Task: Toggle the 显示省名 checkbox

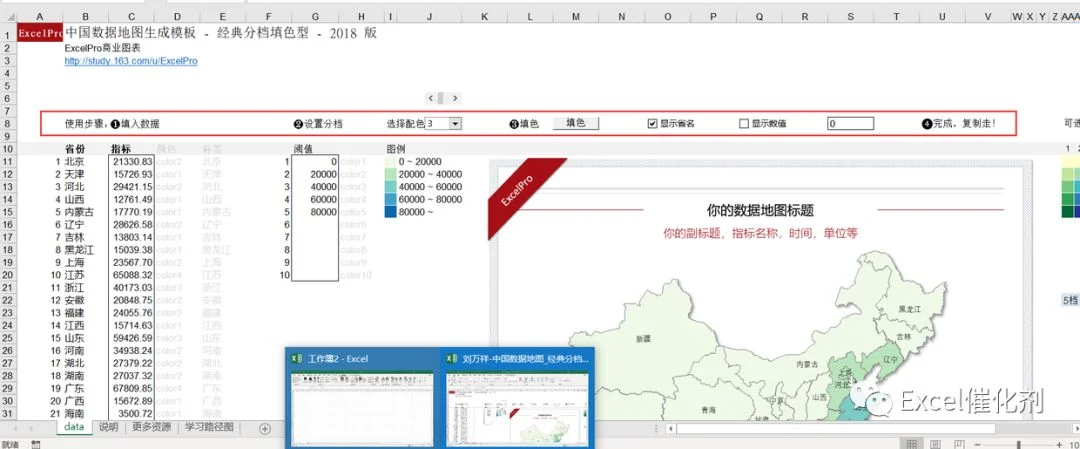Action: coord(652,124)
